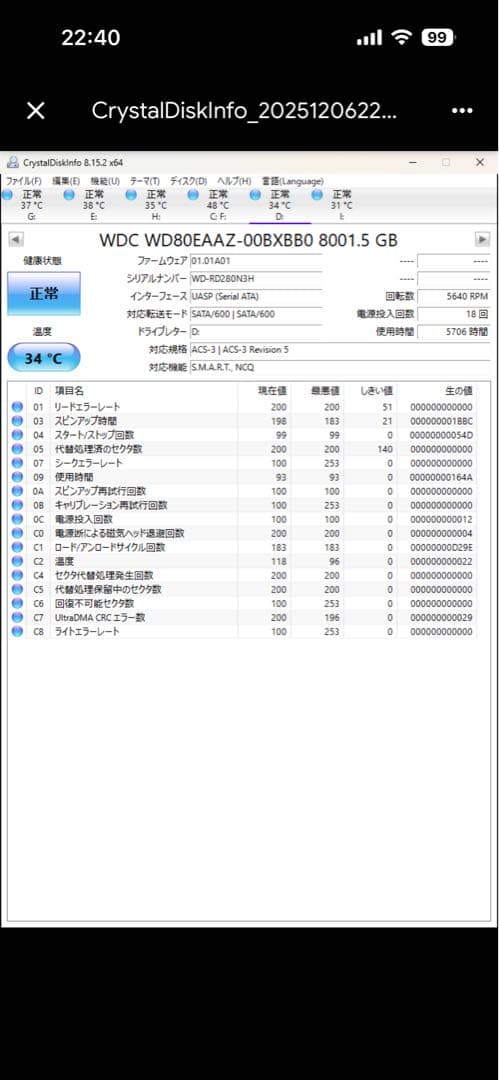Open the ヘルプ(H) menu

pos(234,181)
